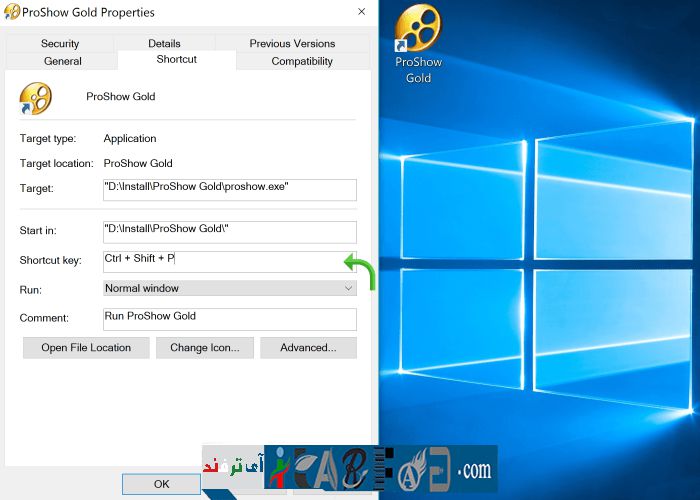Switch to the Security tab

point(60,43)
